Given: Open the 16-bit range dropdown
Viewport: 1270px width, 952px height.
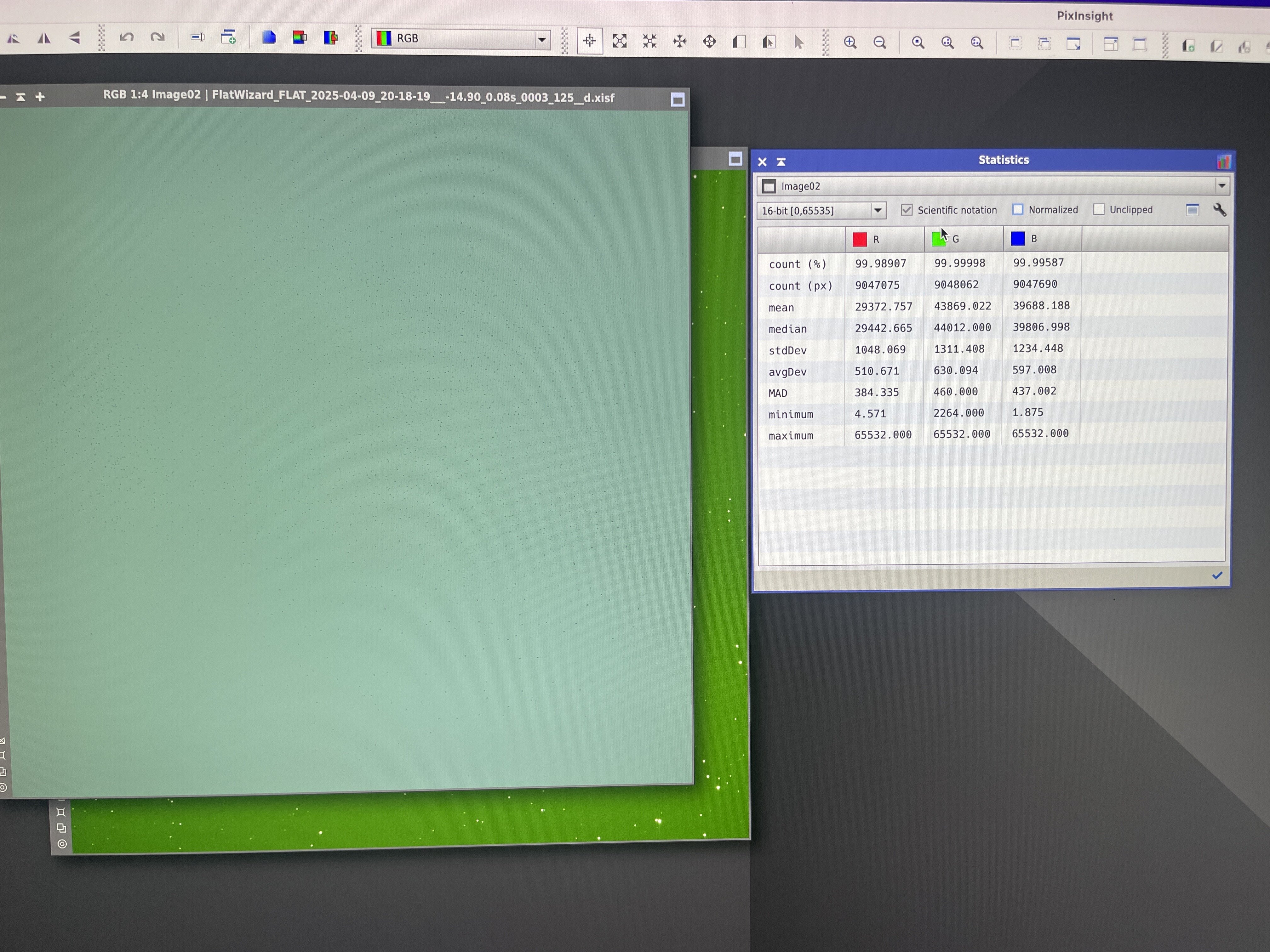Looking at the screenshot, I should click(877, 211).
